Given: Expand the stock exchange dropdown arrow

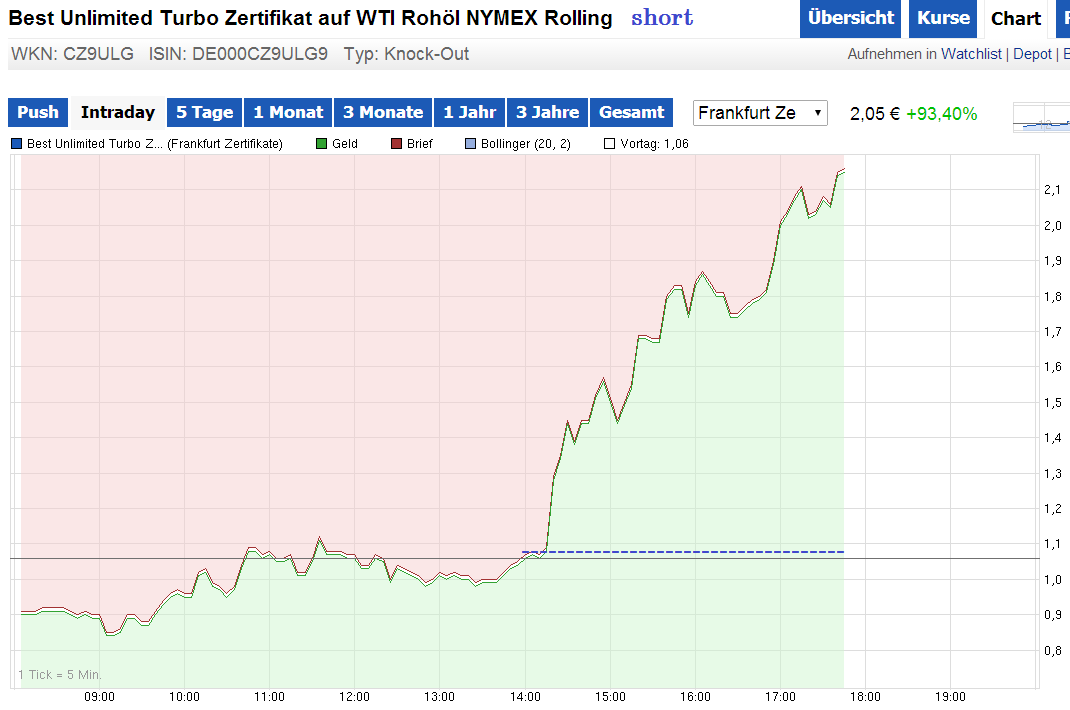Looking at the screenshot, I should click(x=818, y=113).
